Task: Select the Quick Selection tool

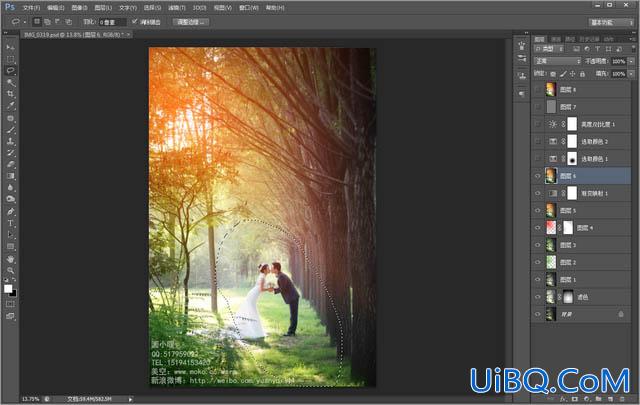Action: (x=11, y=82)
